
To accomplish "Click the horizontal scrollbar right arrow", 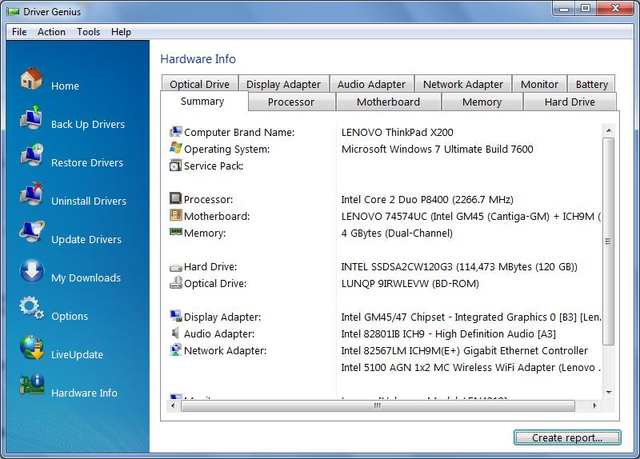I will point(594,406).
